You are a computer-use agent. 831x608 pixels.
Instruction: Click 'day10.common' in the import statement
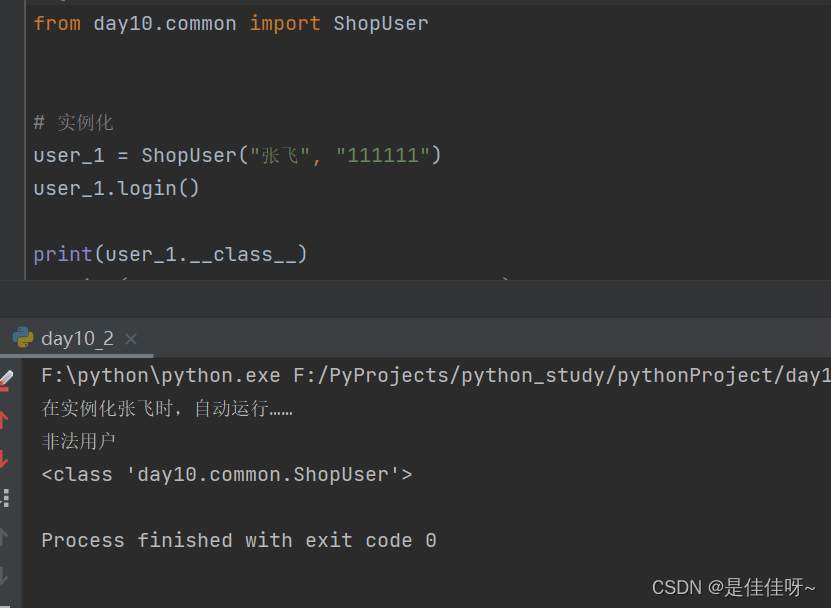[165, 23]
